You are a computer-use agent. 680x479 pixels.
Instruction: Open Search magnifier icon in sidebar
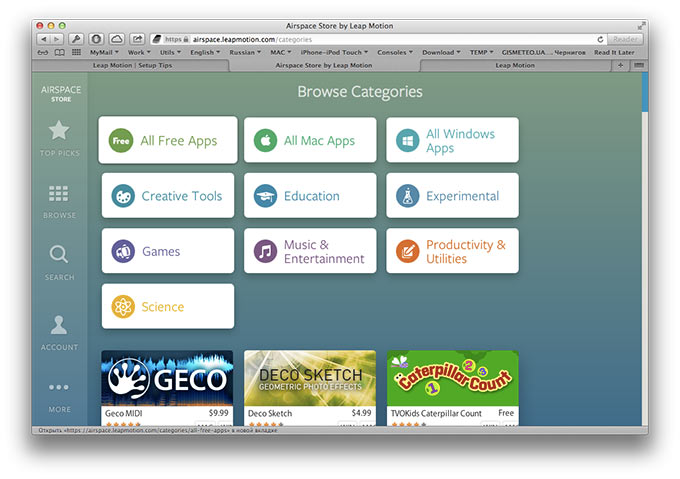[x=59, y=254]
